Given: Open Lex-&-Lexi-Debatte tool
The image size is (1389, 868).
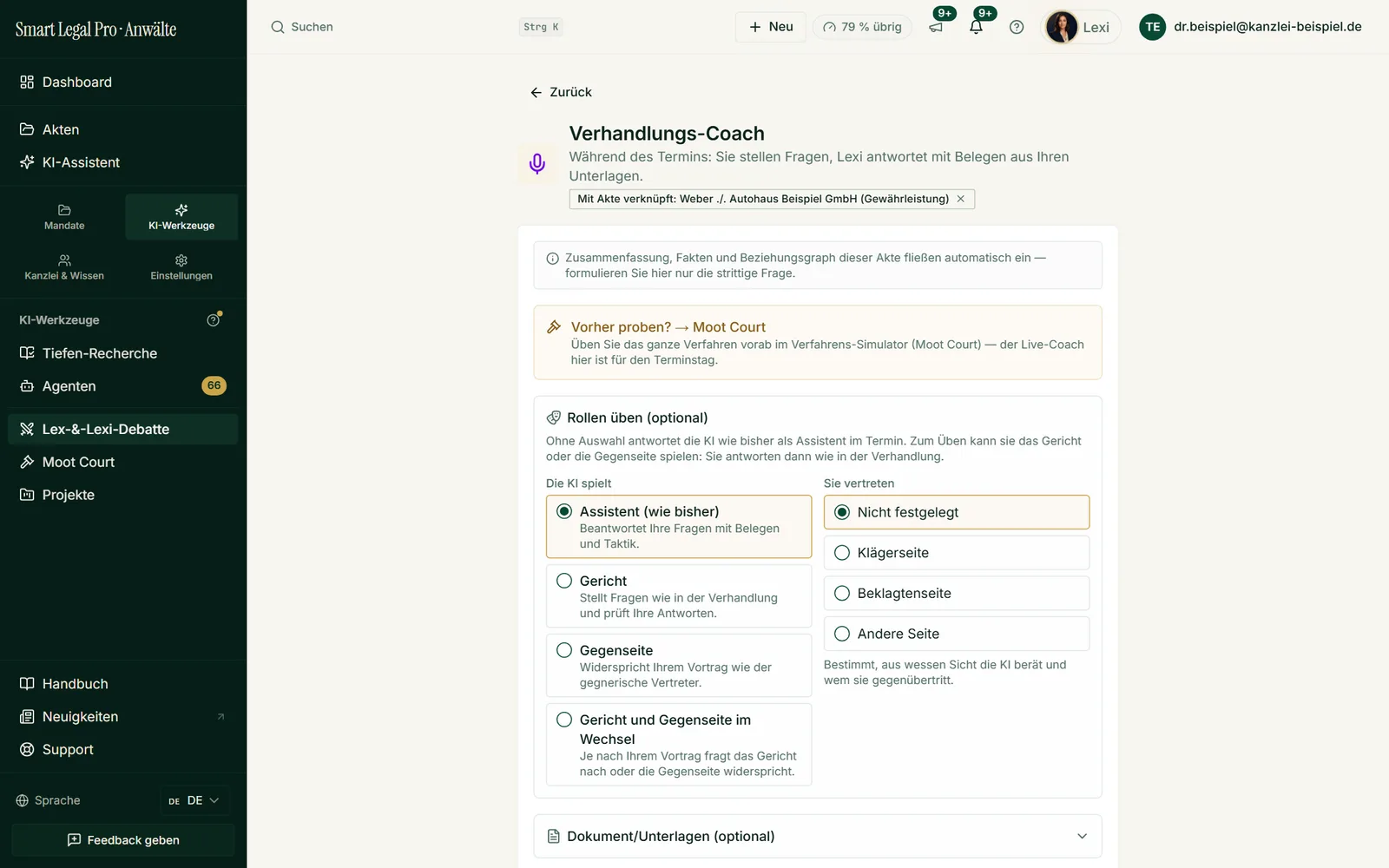Looking at the screenshot, I should tap(123, 430).
